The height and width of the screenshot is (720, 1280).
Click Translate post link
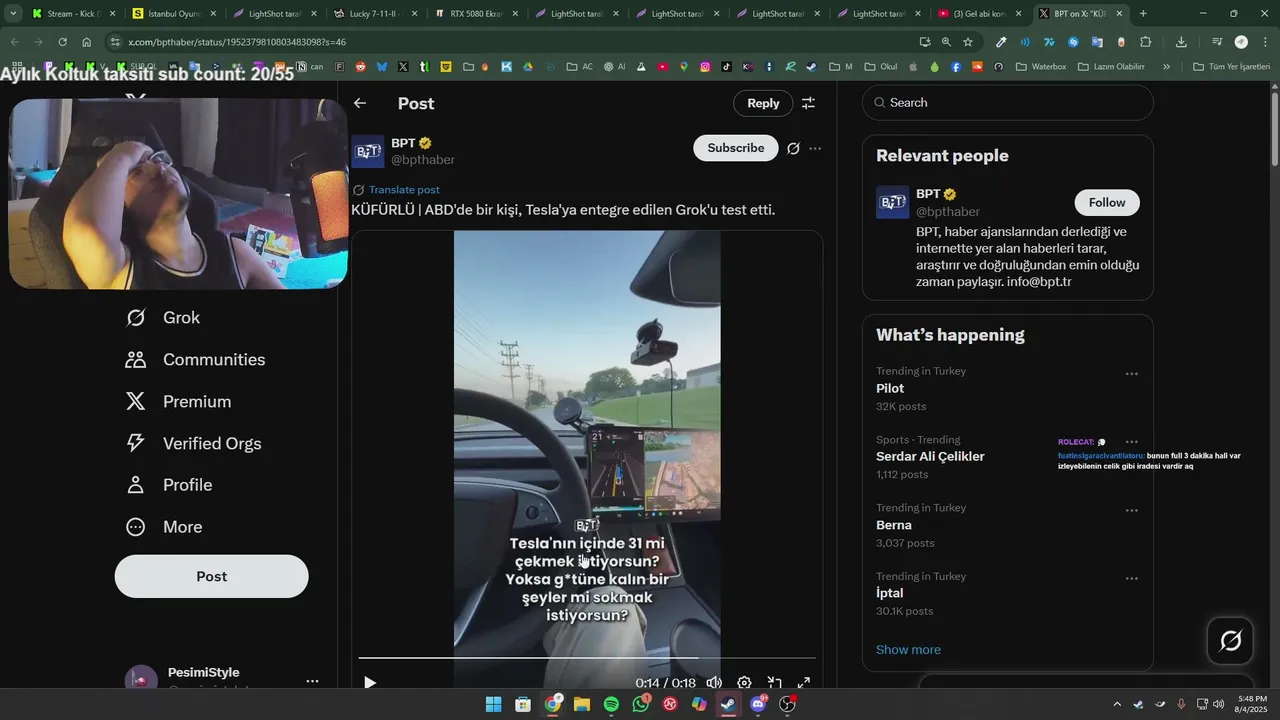tap(404, 190)
